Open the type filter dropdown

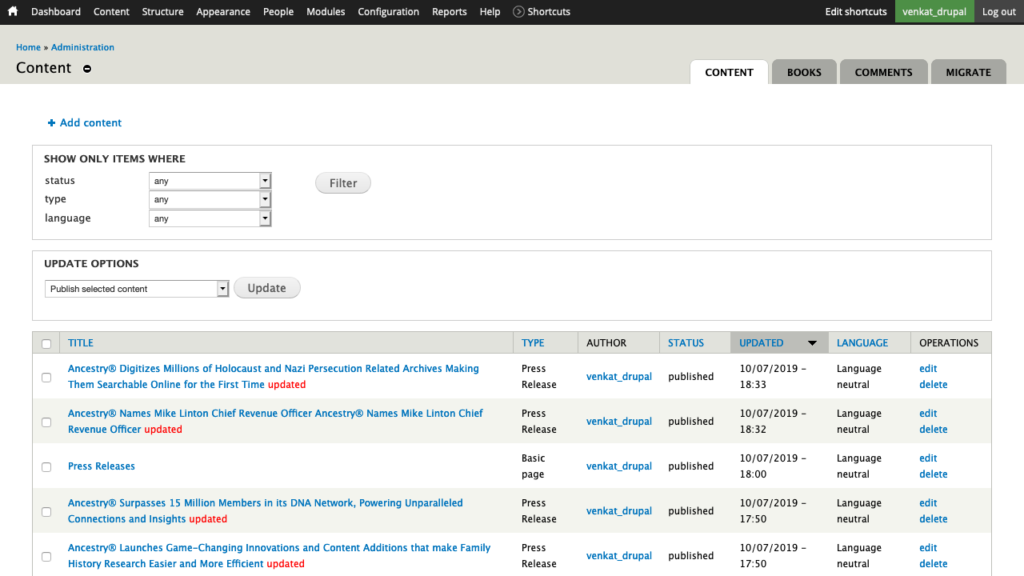pyautogui.click(x=210, y=199)
